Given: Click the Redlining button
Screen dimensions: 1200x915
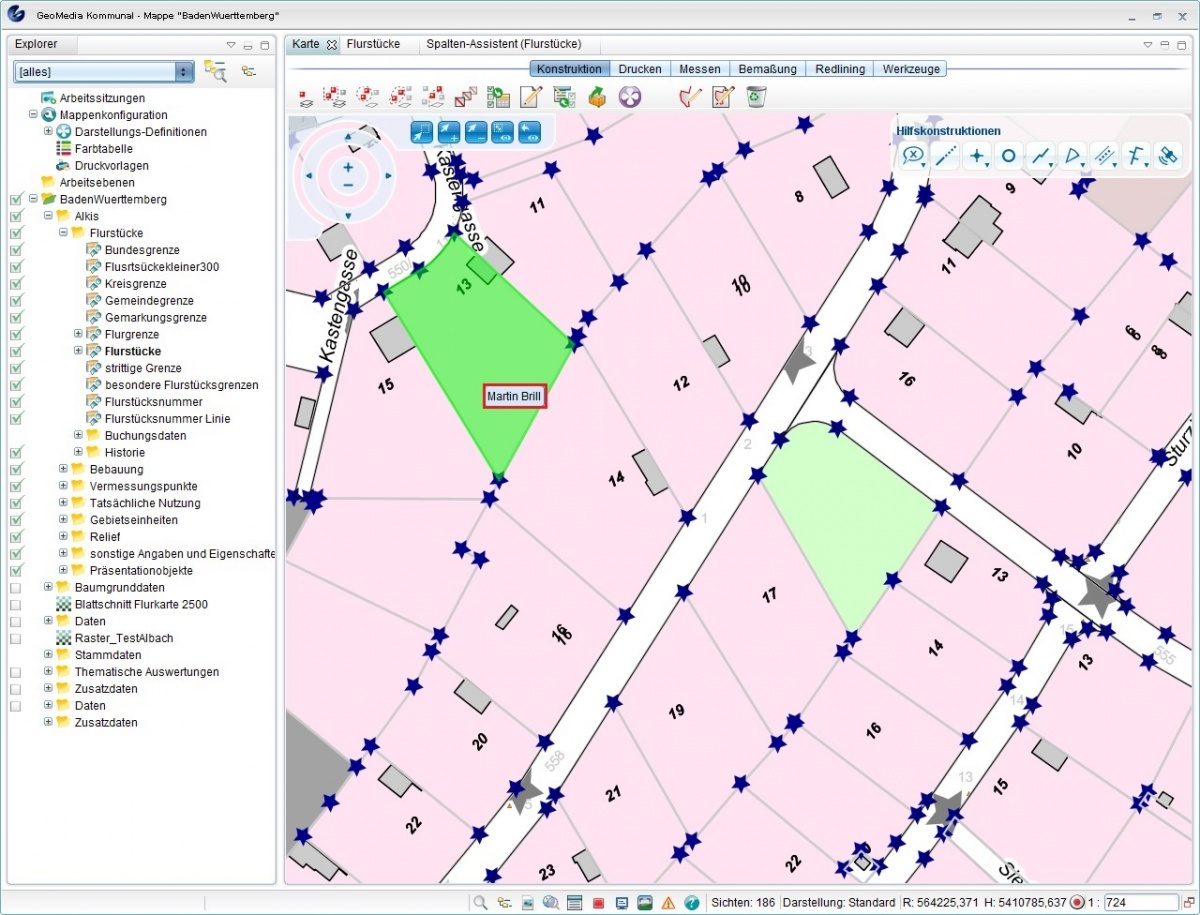Looking at the screenshot, I should coord(839,69).
